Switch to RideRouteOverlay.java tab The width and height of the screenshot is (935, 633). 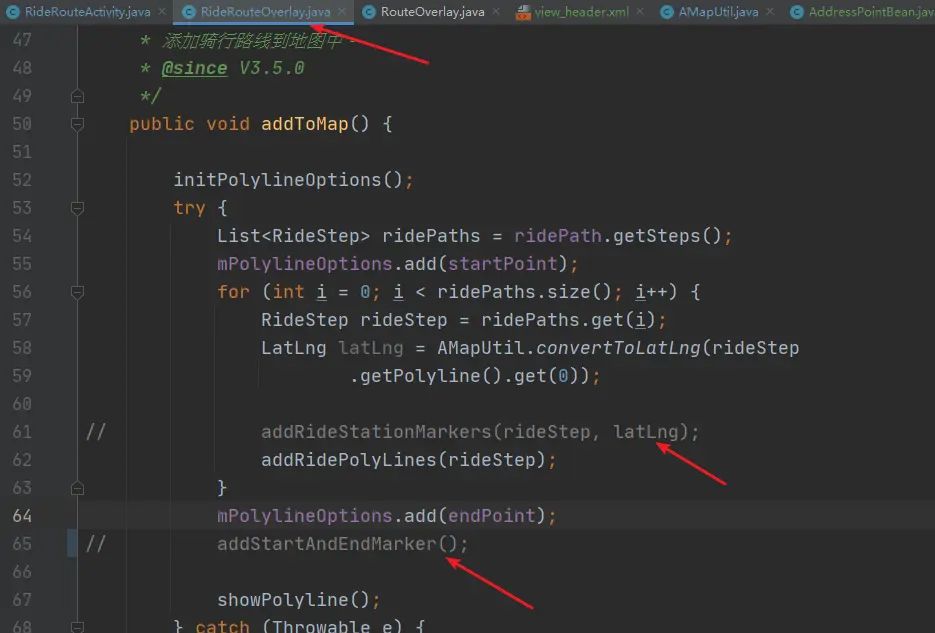point(265,11)
